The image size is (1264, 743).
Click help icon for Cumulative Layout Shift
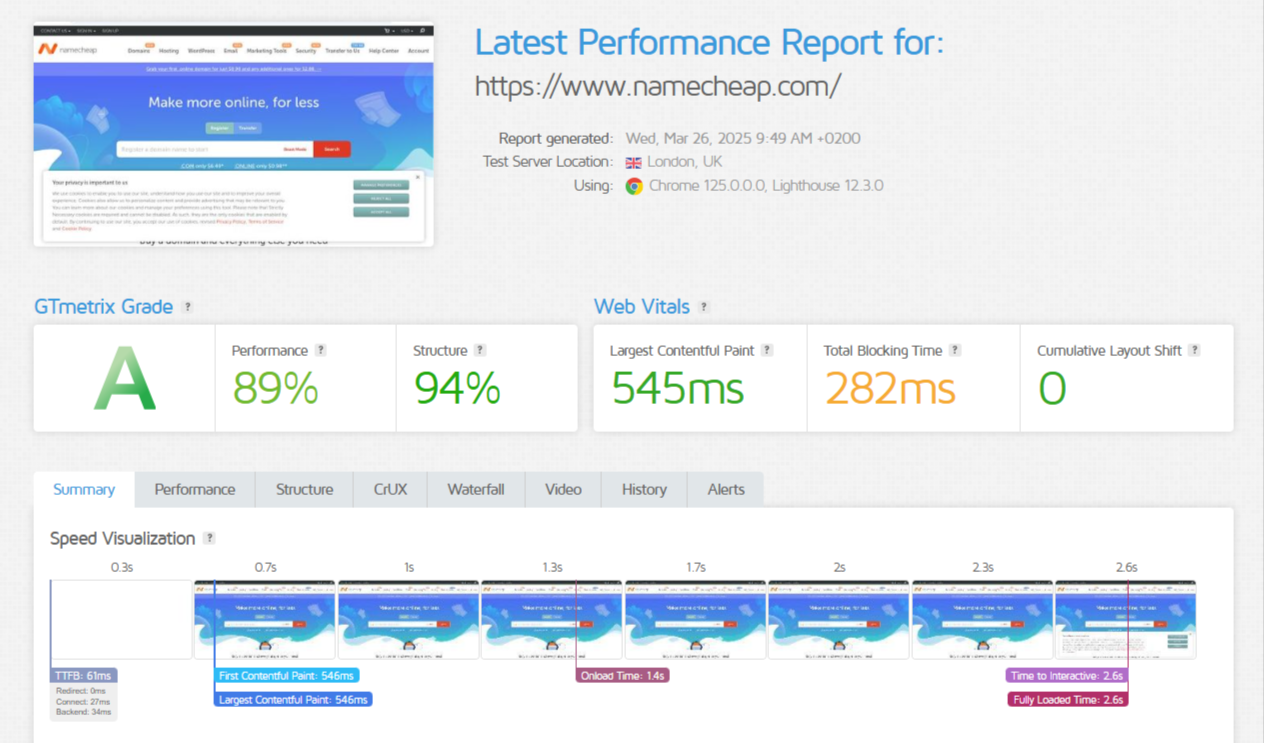[1194, 350]
